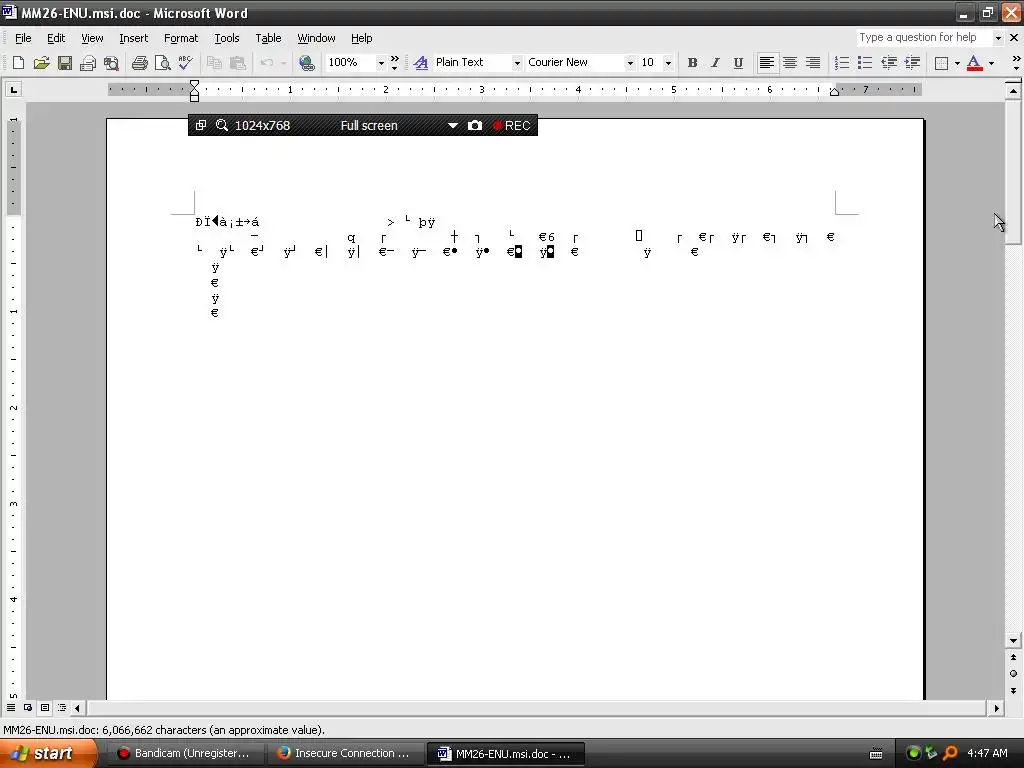The width and height of the screenshot is (1024, 768).
Task: Click MM26-ENU.msi.doc taskbar button
Action: pos(505,754)
